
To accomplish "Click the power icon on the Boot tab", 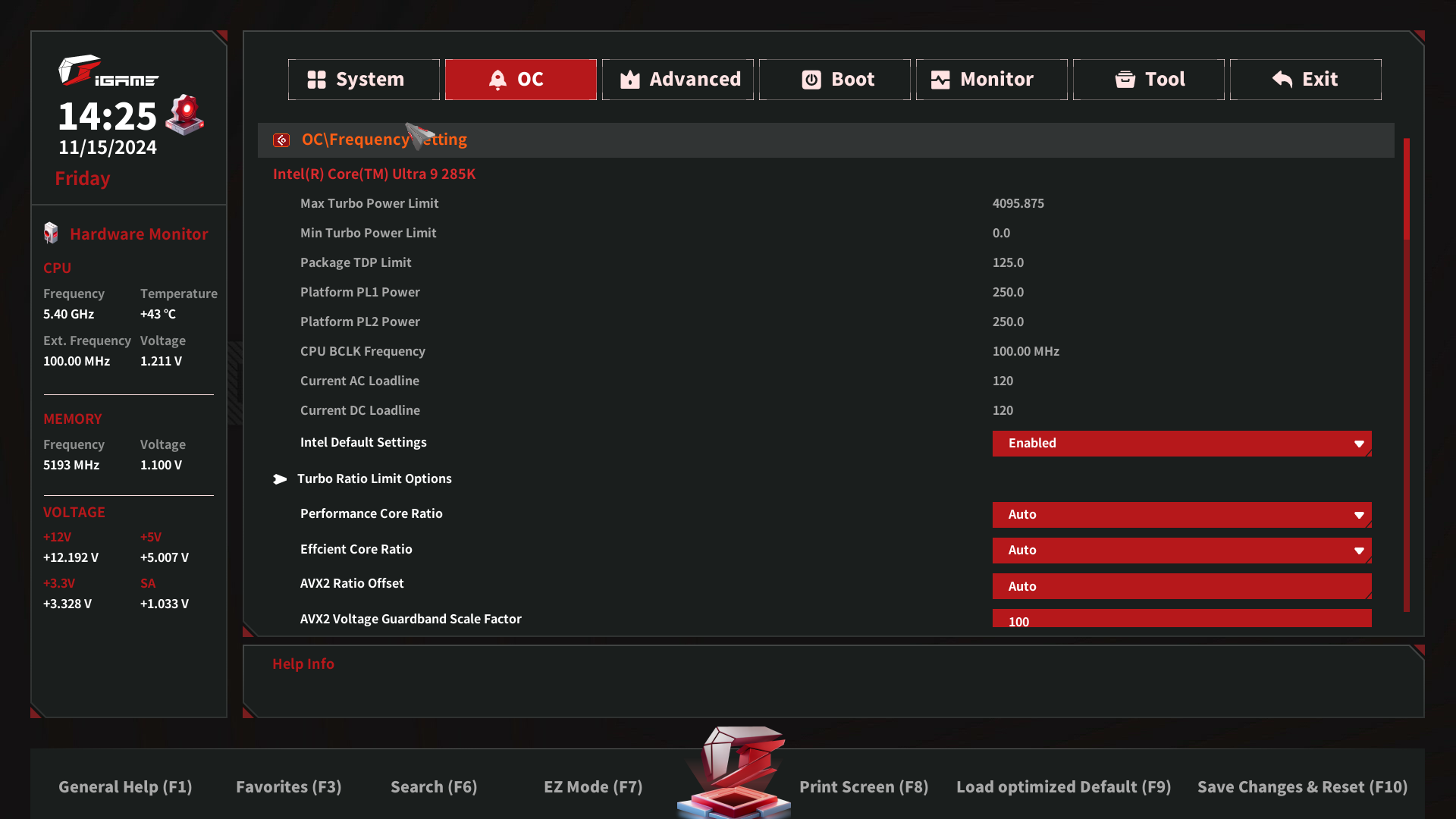I will (811, 80).
